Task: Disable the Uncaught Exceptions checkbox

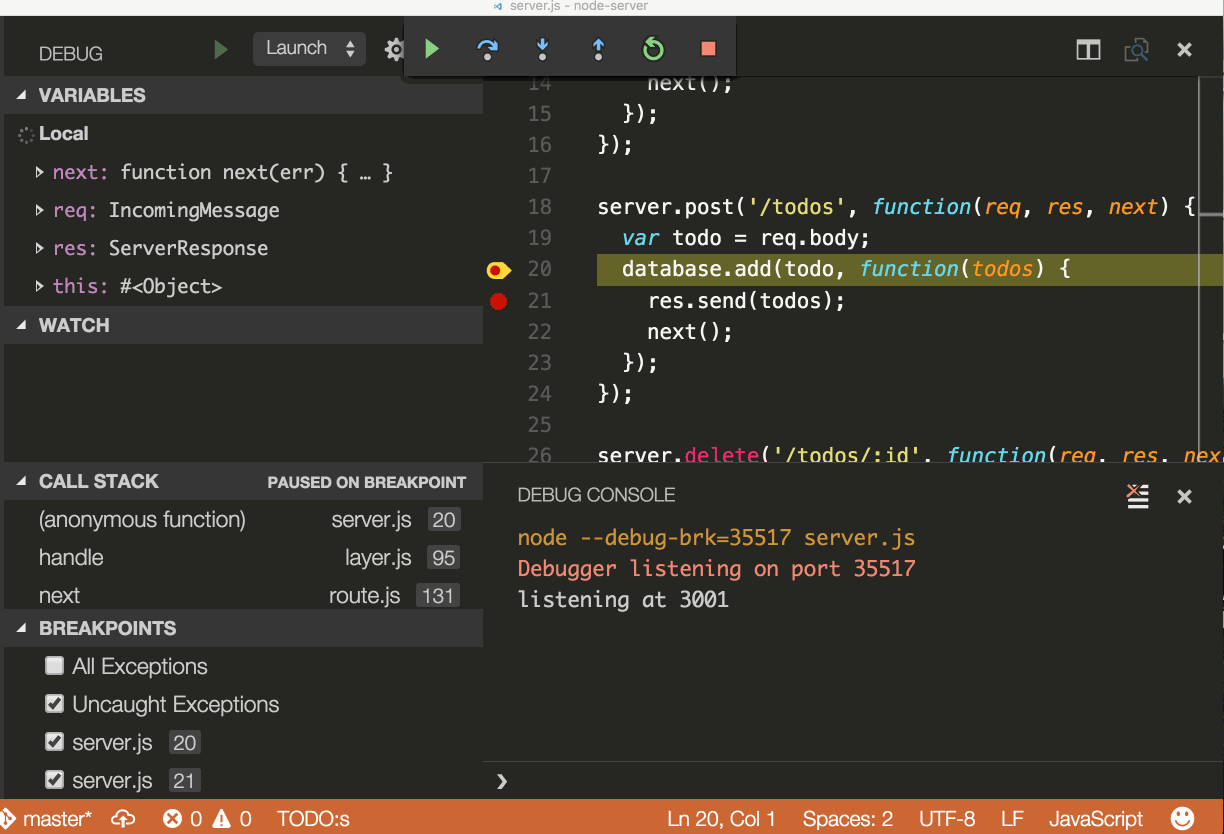Action: [x=54, y=704]
